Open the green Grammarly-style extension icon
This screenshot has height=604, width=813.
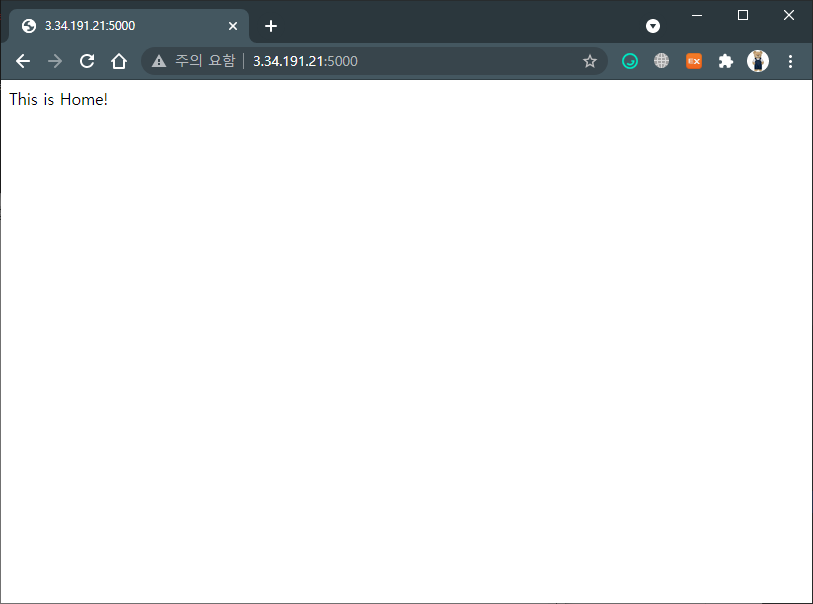[630, 61]
